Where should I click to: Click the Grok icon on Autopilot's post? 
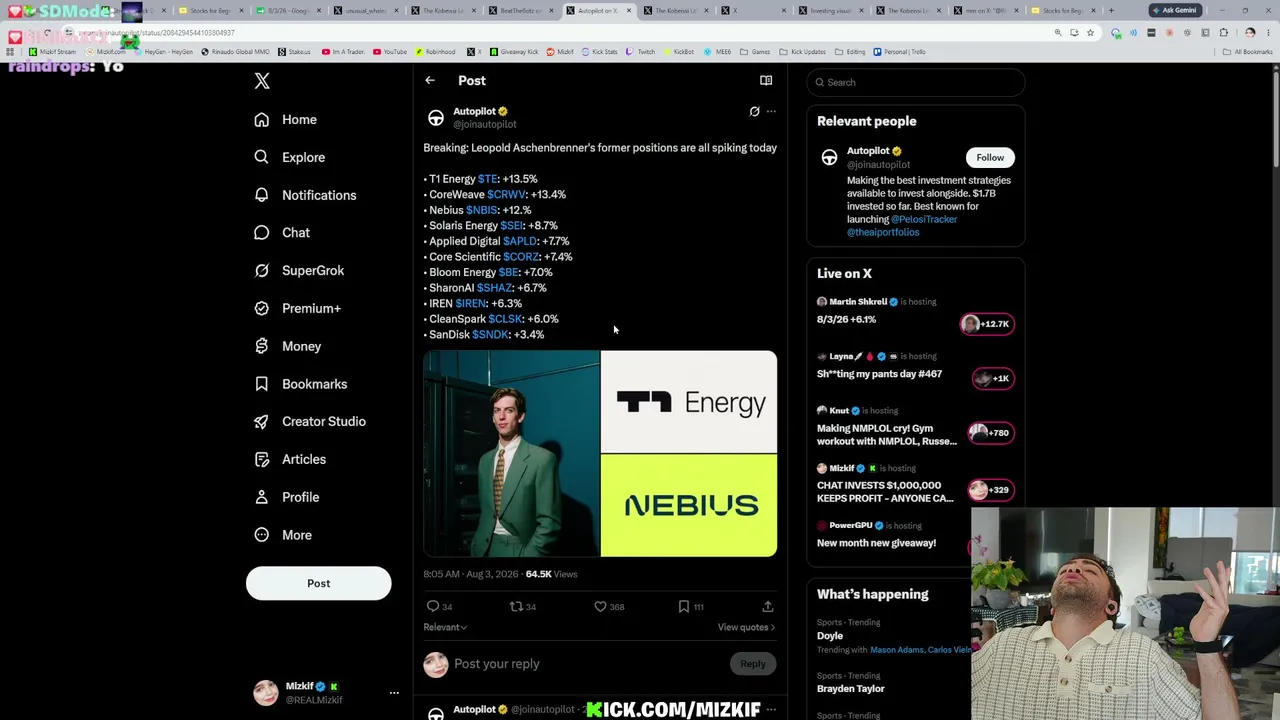tap(755, 112)
